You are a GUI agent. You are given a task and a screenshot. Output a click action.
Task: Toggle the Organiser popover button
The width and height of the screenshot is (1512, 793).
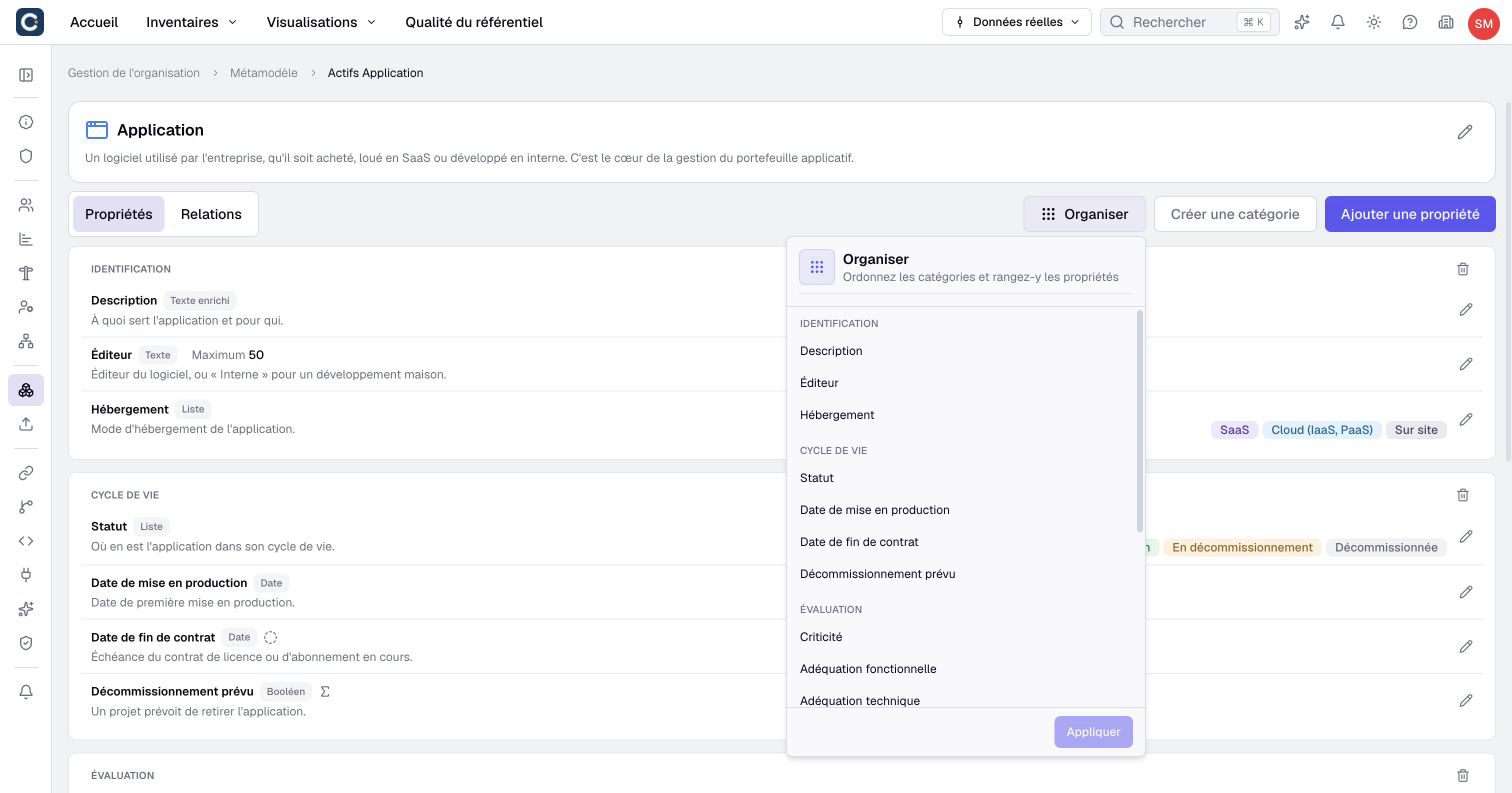coord(1084,214)
